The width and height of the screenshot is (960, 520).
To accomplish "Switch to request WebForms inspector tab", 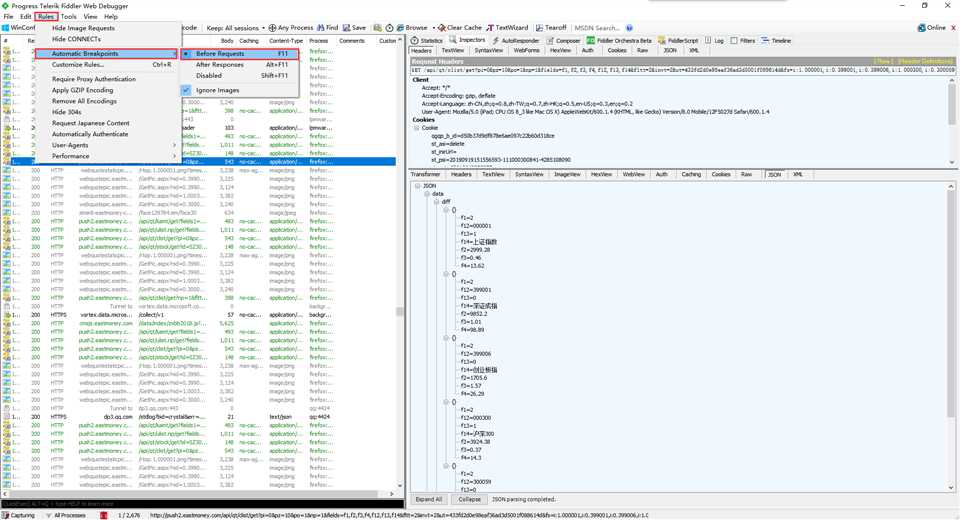I will [526, 50].
